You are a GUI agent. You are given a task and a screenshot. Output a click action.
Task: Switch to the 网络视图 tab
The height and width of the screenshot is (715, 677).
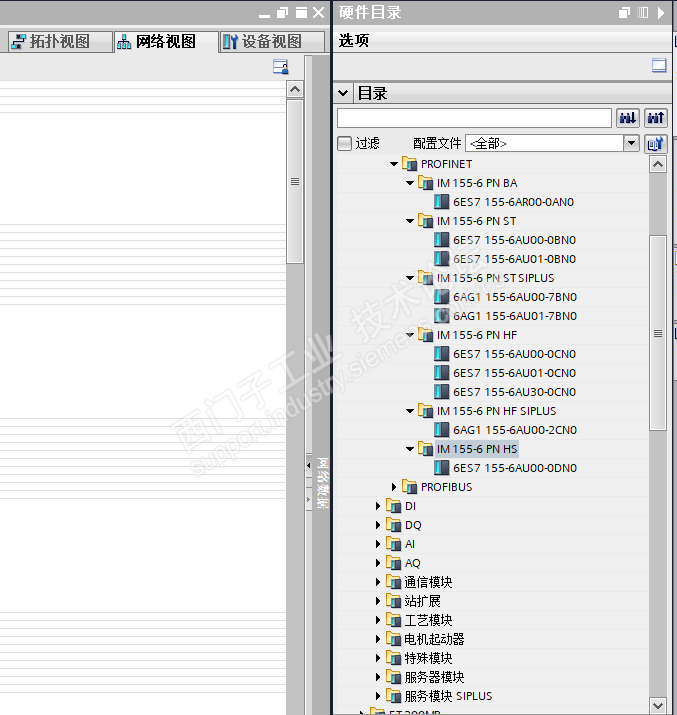pyautogui.click(x=166, y=41)
